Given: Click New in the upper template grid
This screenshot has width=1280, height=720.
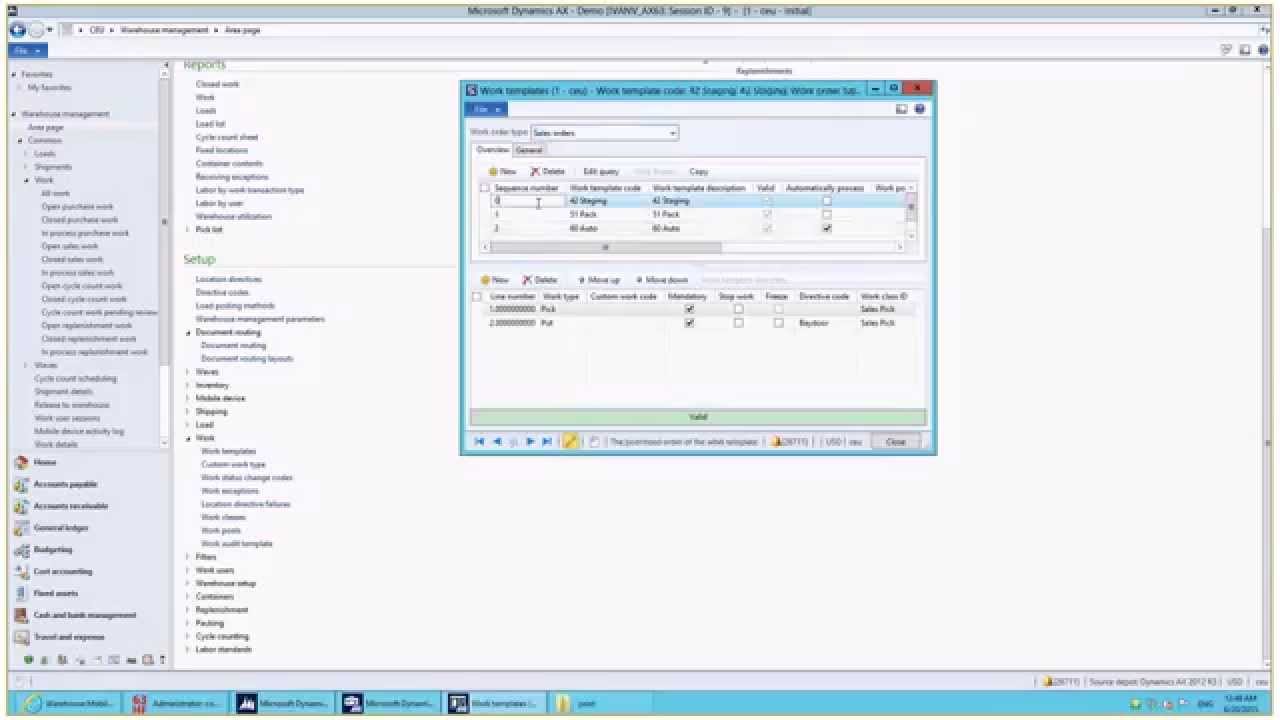Looking at the screenshot, I should 501,171.
